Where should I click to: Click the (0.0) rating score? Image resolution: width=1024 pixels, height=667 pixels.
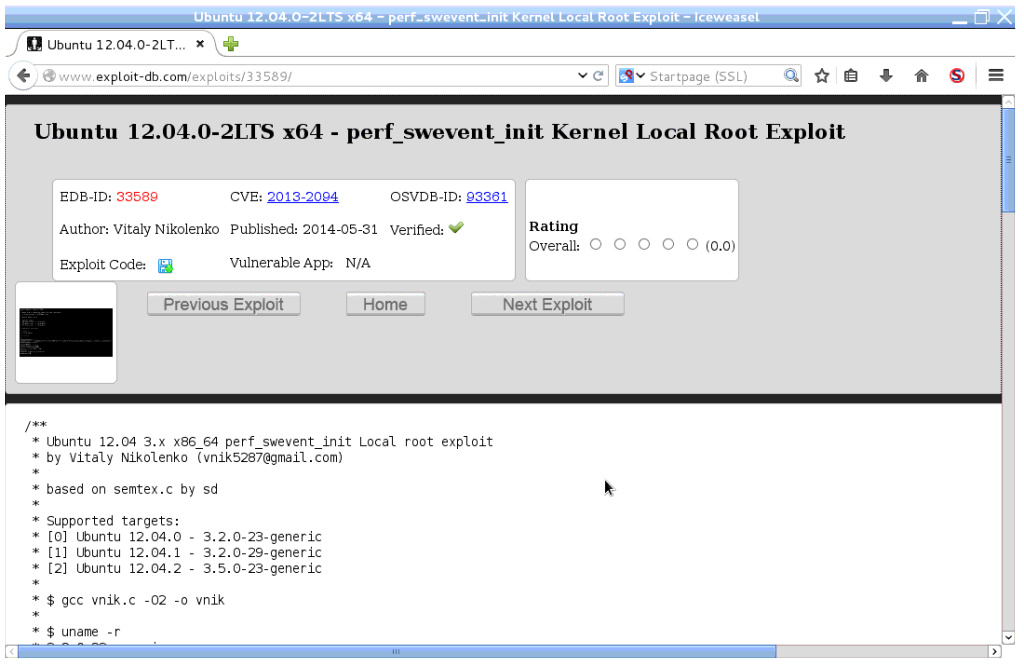pyautogui.click(x=720, y=246)
